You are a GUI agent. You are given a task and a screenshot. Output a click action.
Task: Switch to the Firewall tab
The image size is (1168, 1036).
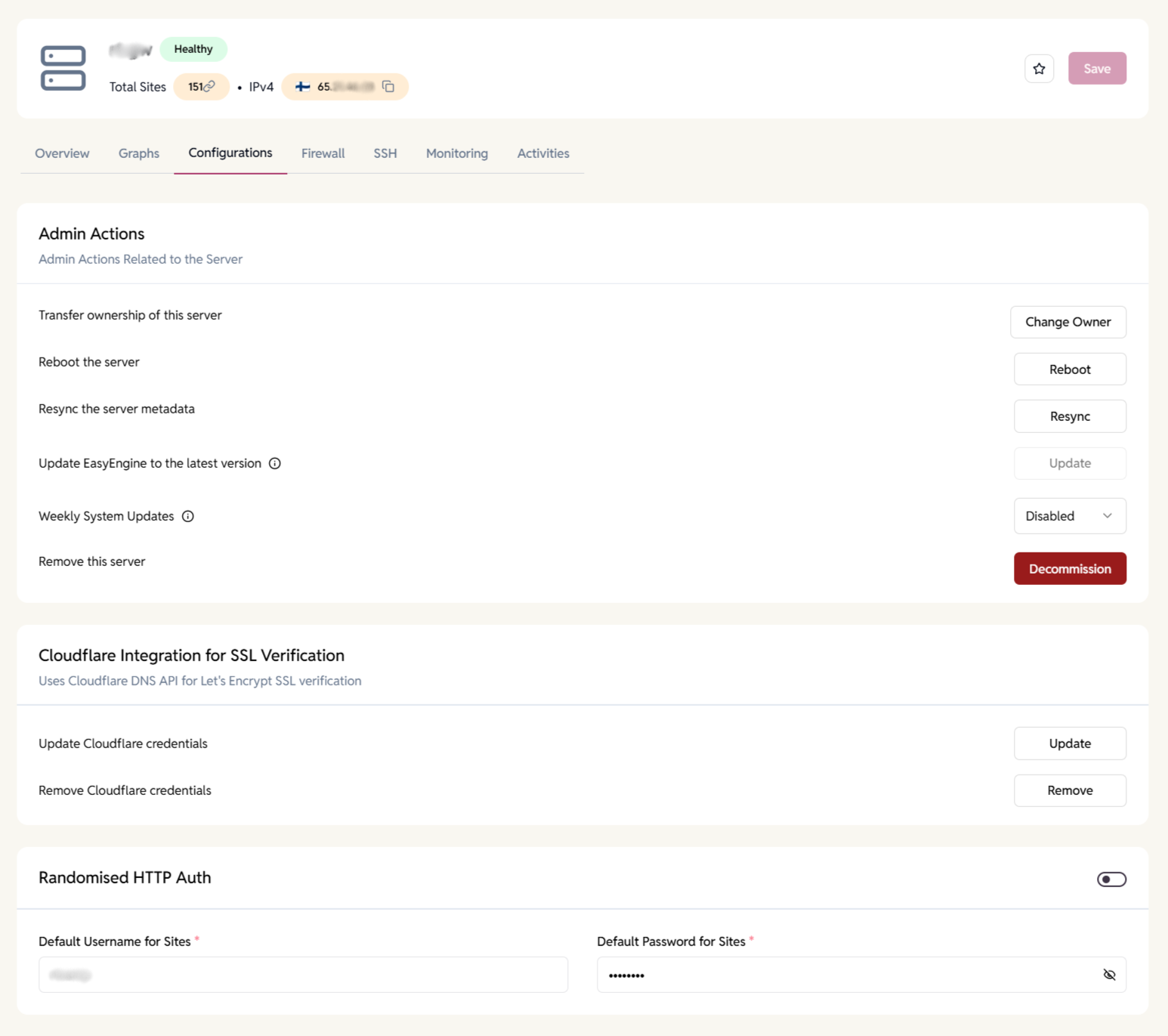323,153
